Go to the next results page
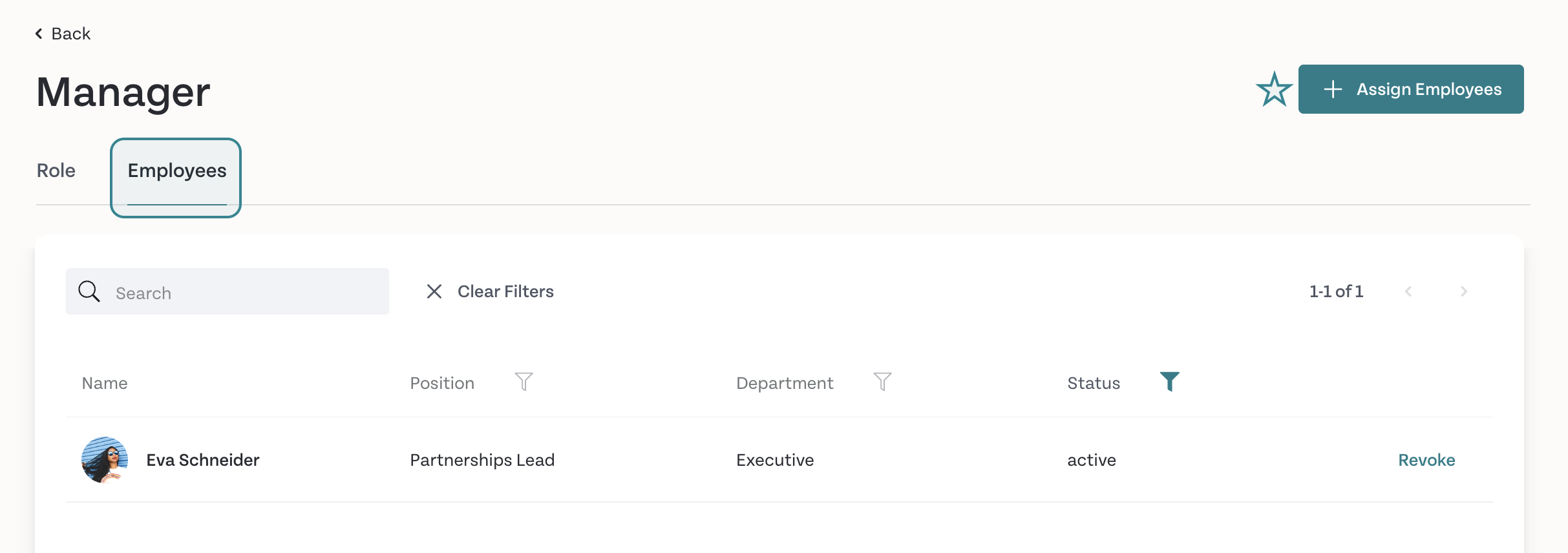This screenshot has height=553, width=1568. tap(1464, 291)
